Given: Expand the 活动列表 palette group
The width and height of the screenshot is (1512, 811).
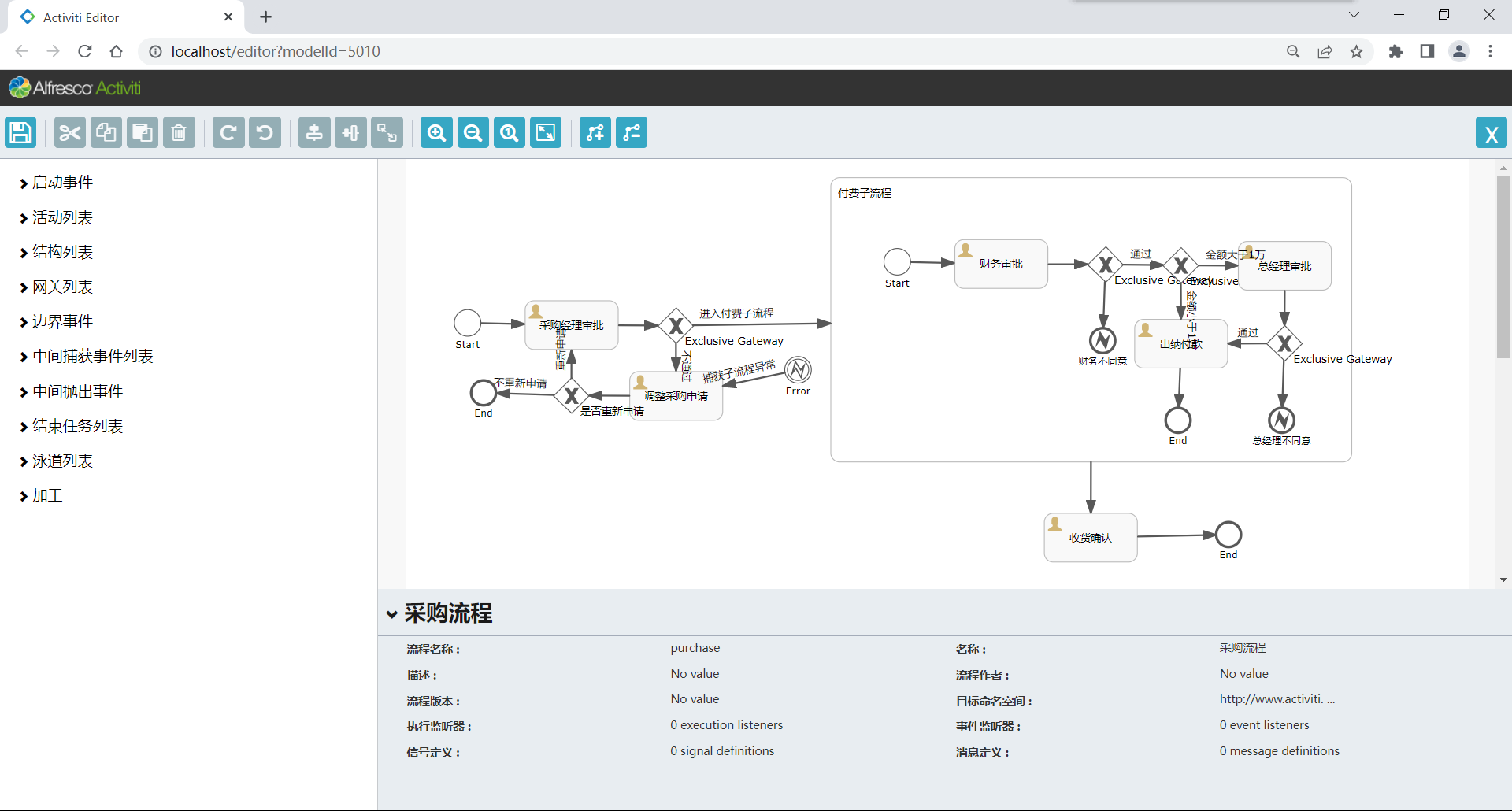Looking at the screenshot, I should [x=55, y=217].
